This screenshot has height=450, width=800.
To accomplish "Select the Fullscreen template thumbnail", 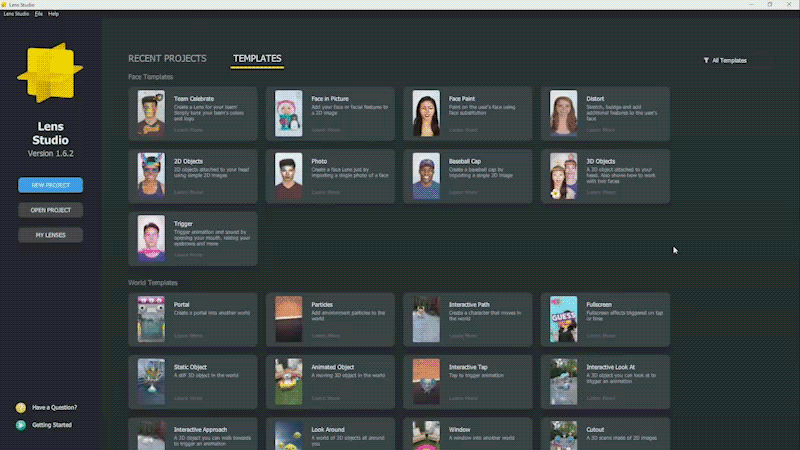I will 564,319.
